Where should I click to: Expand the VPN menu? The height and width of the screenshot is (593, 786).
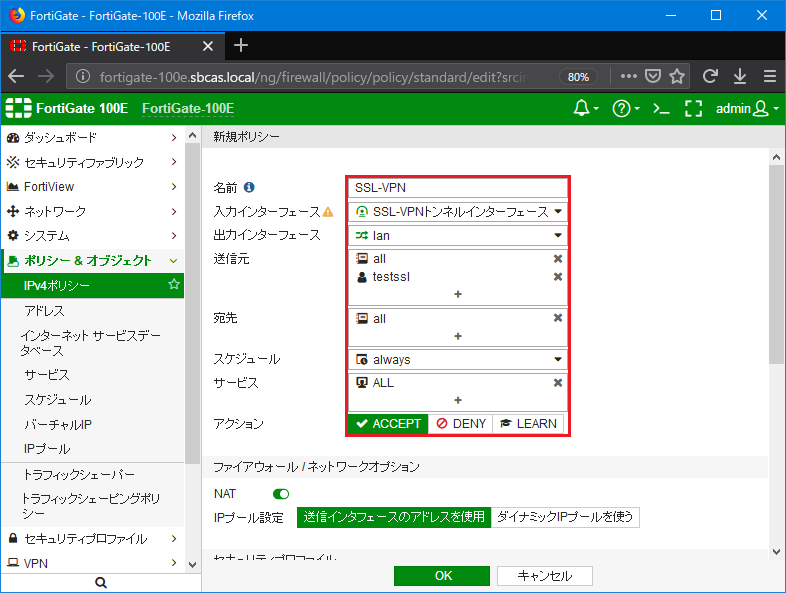[92, 563]
